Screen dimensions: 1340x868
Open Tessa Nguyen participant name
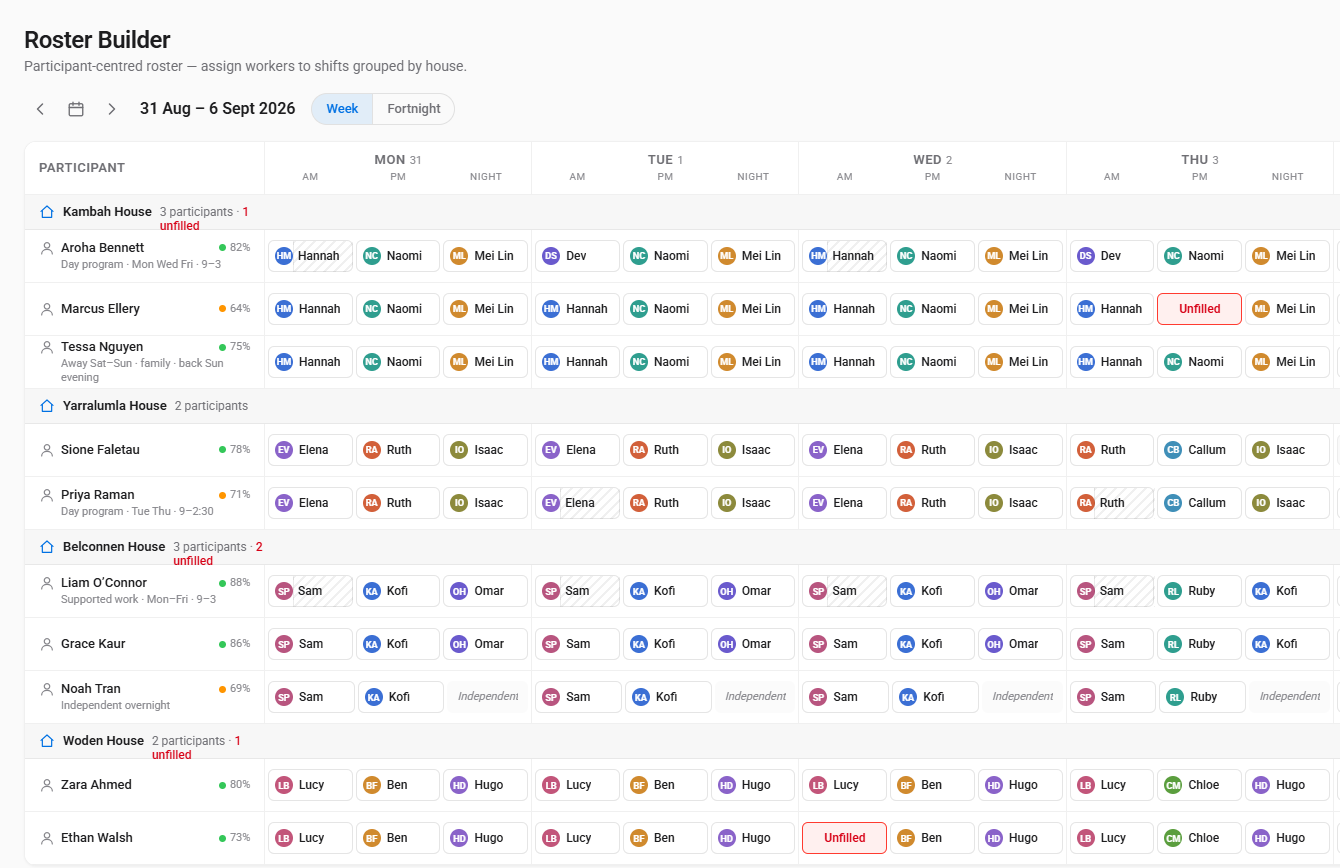tap(102, 347)
